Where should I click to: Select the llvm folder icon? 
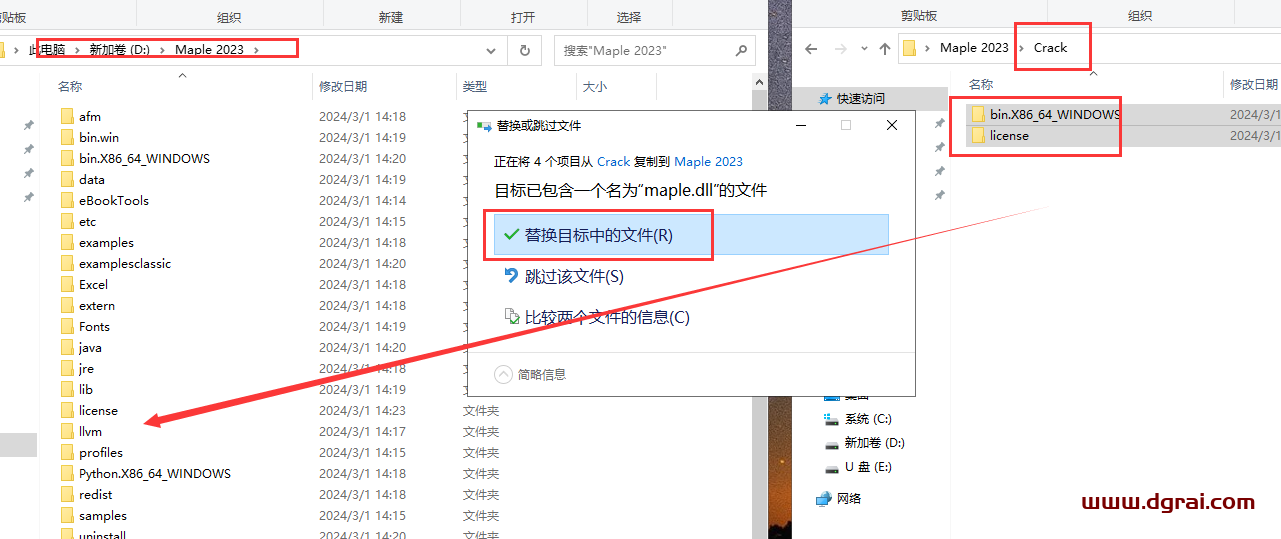click(x=67, y=431)
